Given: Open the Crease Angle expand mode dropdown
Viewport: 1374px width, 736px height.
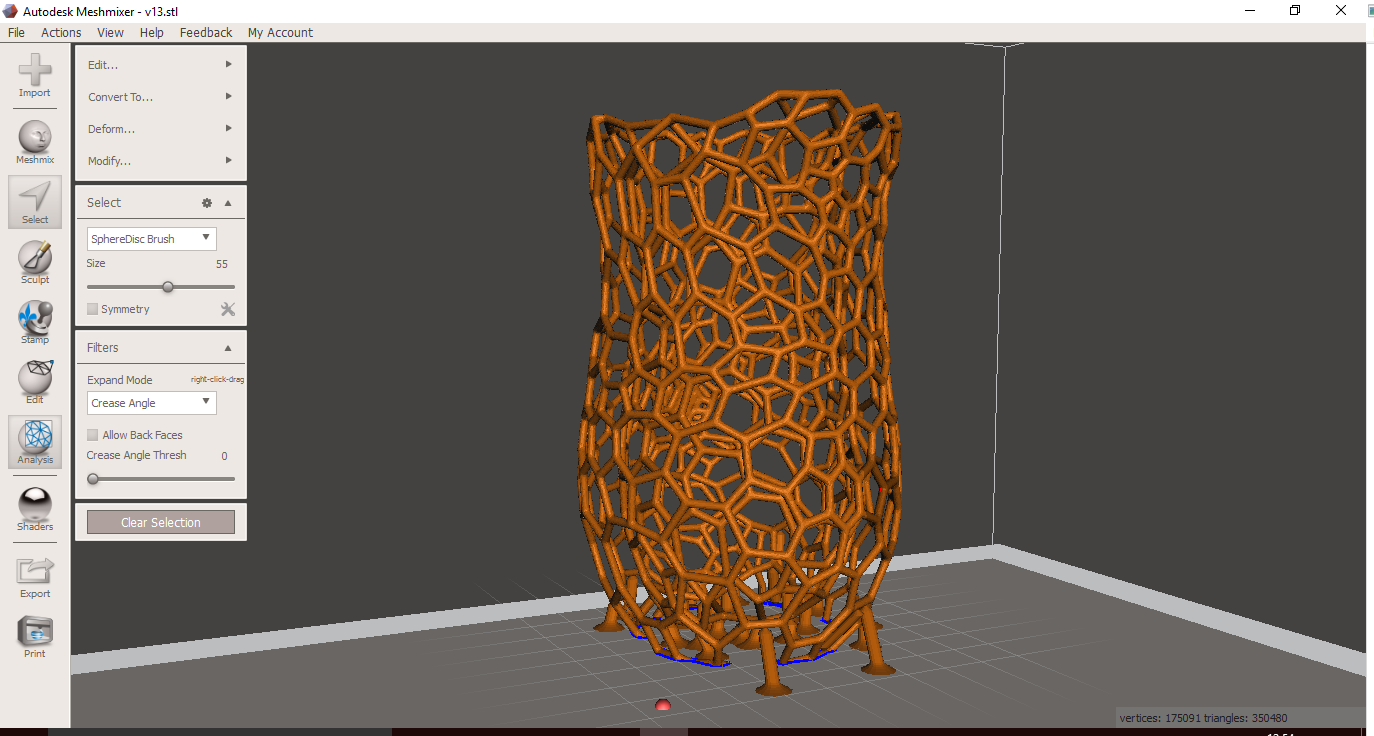Looking at the screenshot, I should (152, 403).
